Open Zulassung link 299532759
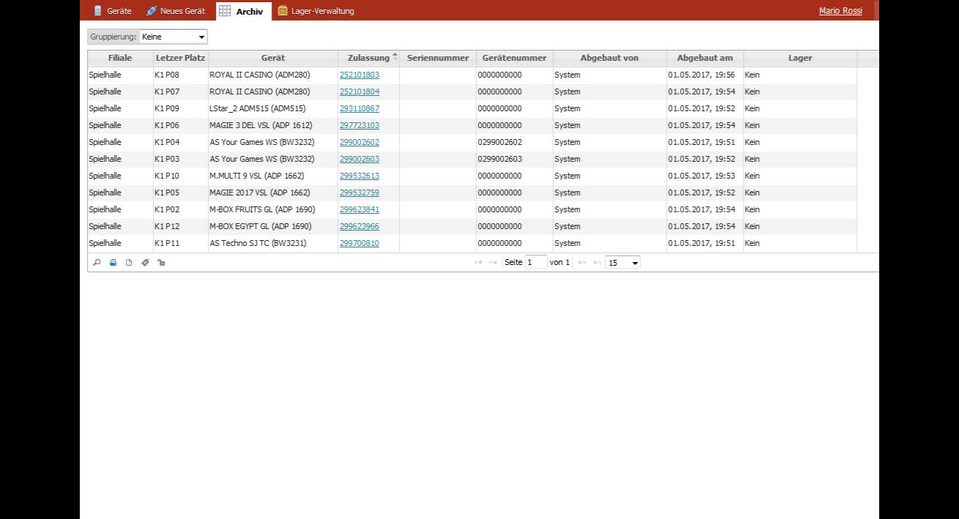959x519 pixels. tap(359, 193)
